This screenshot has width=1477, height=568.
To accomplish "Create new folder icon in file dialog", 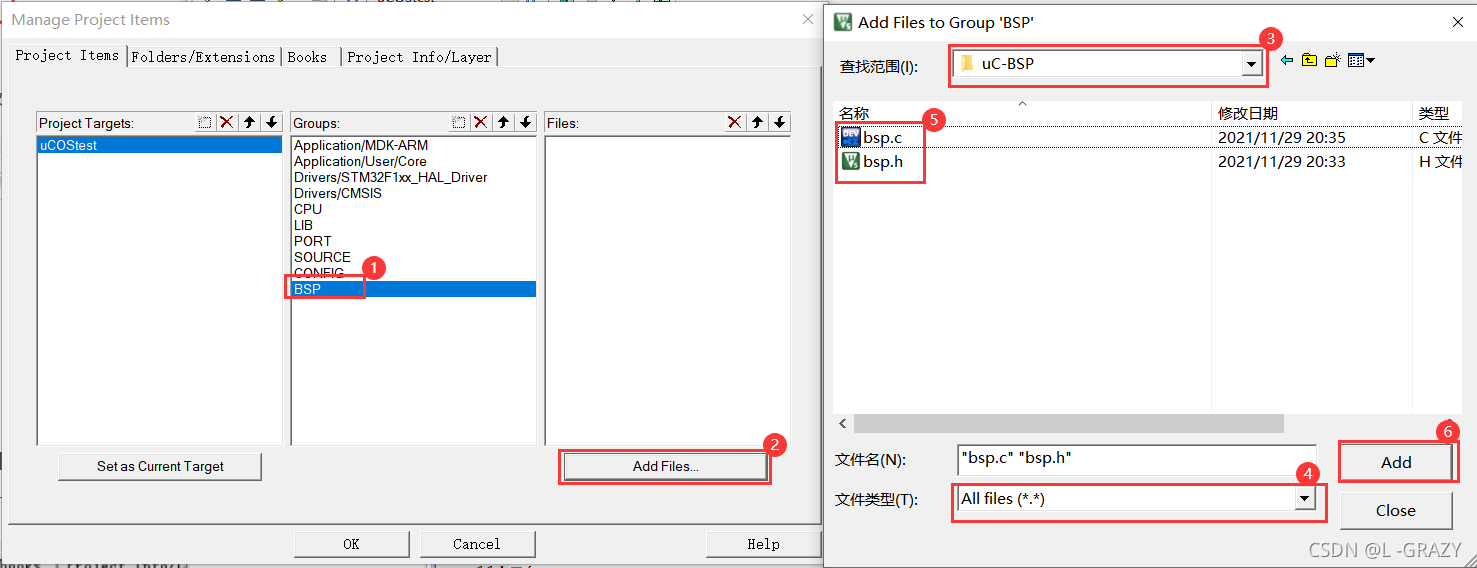I will pos(1332,61).
